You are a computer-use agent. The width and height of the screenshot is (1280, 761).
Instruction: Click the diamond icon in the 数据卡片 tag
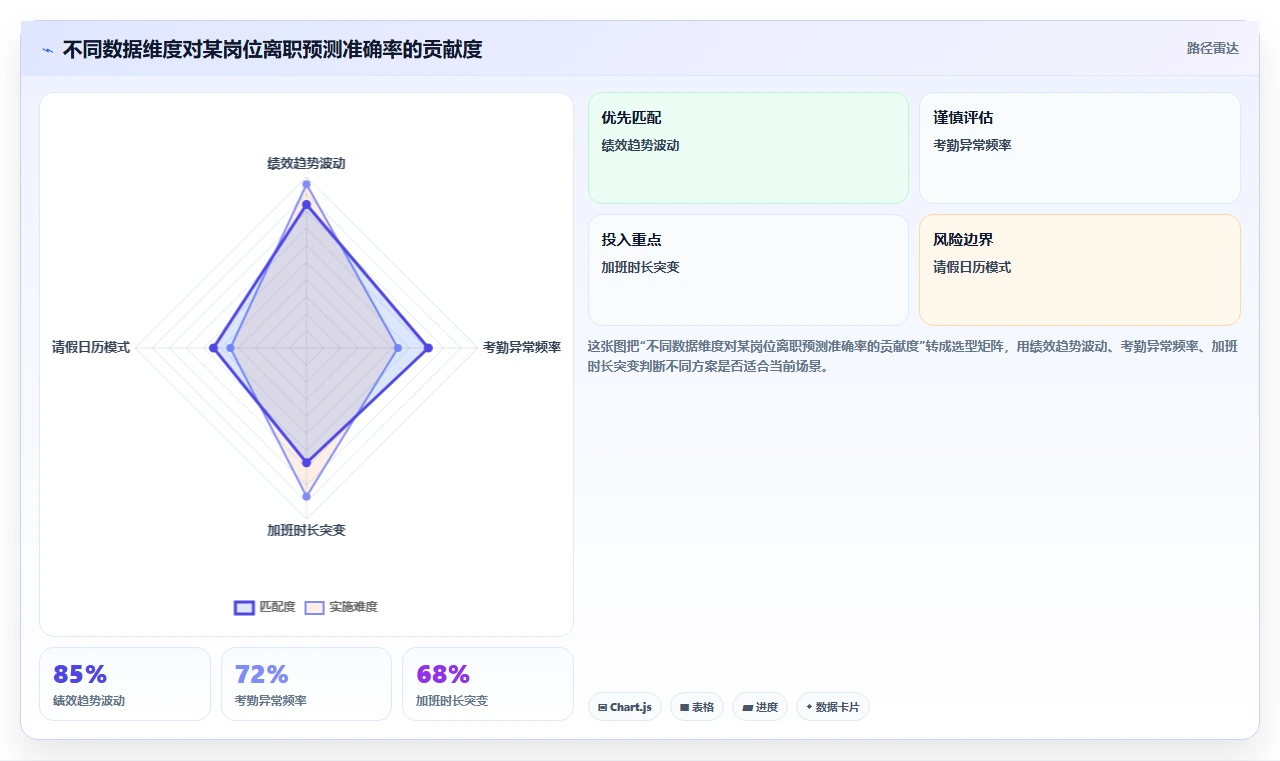(x=809, y=707)
